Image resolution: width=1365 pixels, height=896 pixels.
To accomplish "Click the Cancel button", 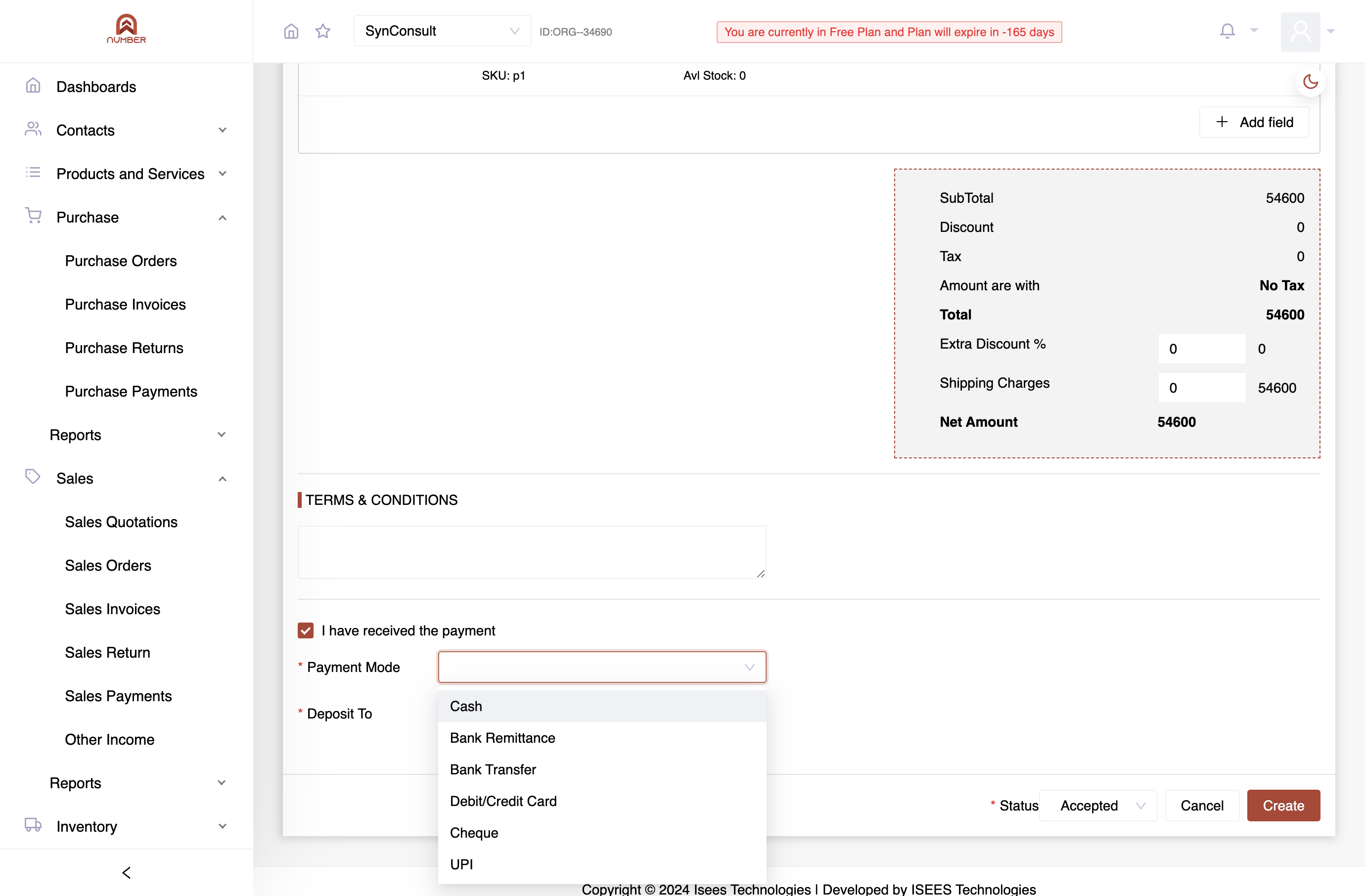I will tap(1201, 806).
